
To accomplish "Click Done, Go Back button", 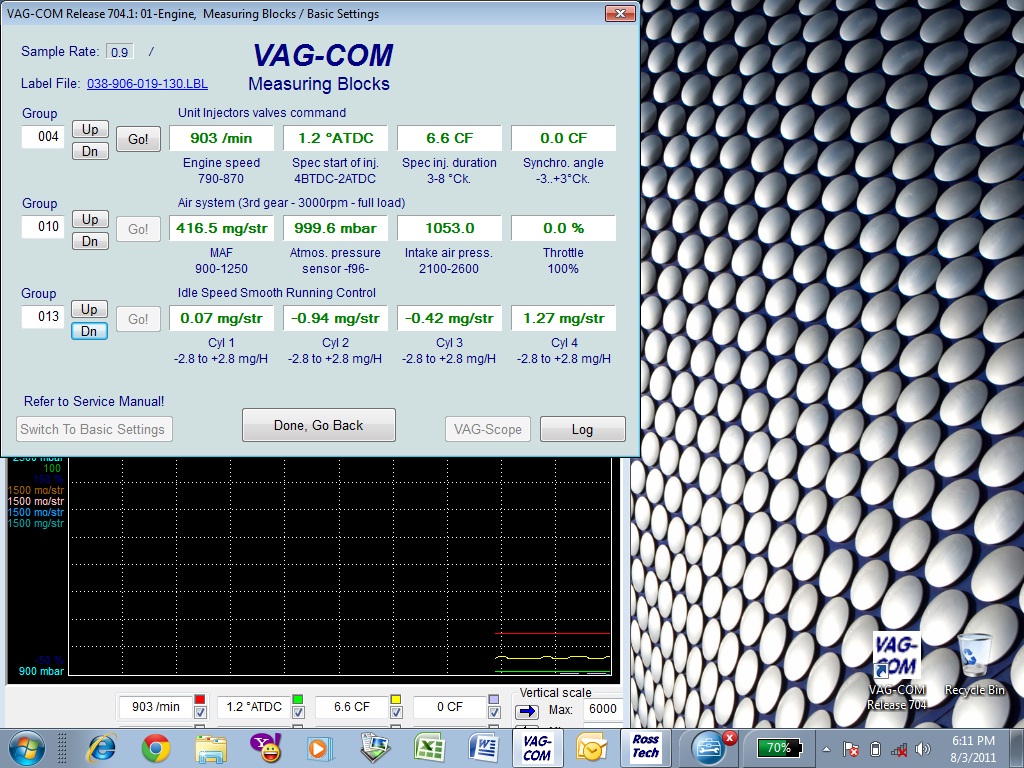I will tap(319, 425).
